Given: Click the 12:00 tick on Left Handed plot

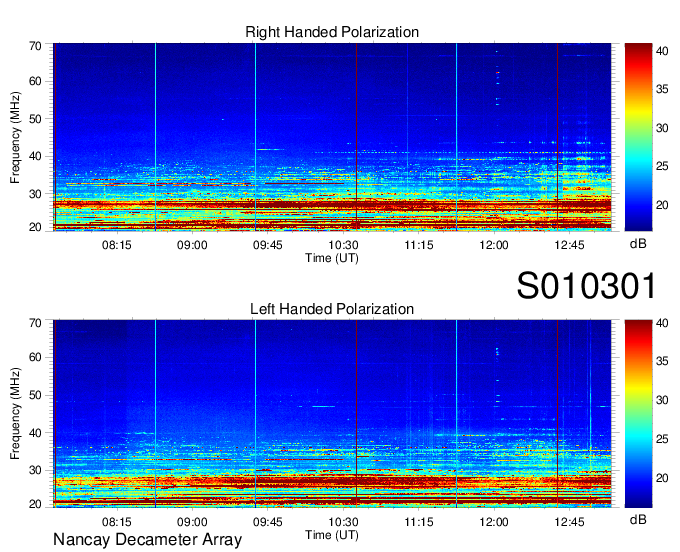Looking at the screenshot, I should (494, 522).
